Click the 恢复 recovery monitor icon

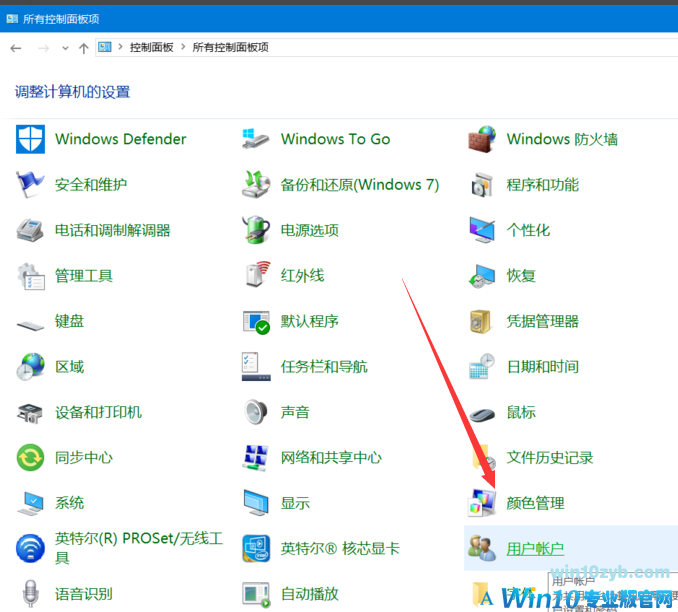pyautogui.click(x=482, y=276)
